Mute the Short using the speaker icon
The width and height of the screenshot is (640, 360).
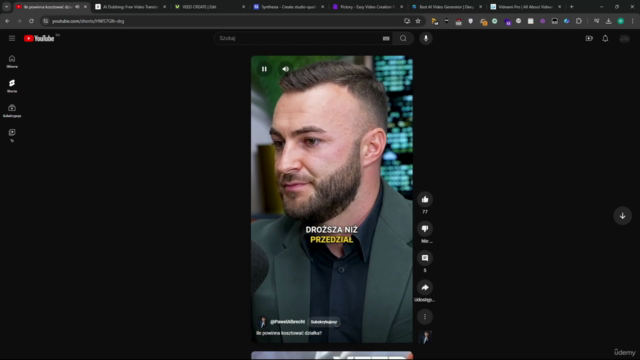(285, 69)
